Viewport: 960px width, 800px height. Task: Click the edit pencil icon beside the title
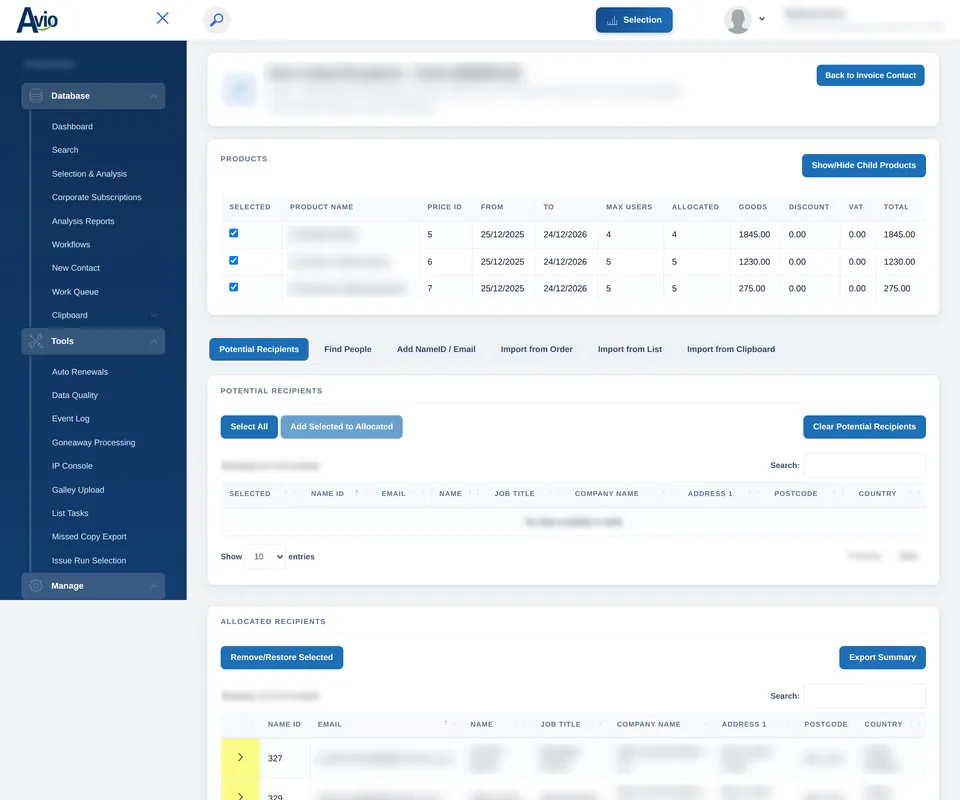239,90
